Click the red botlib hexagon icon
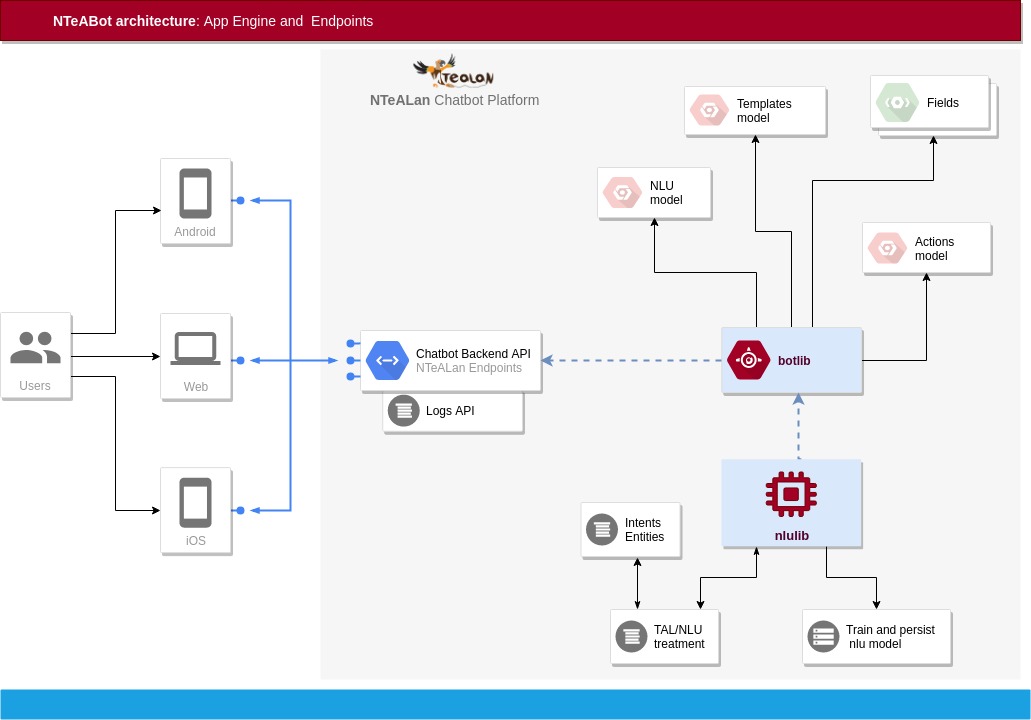 [x=749, y=360]
